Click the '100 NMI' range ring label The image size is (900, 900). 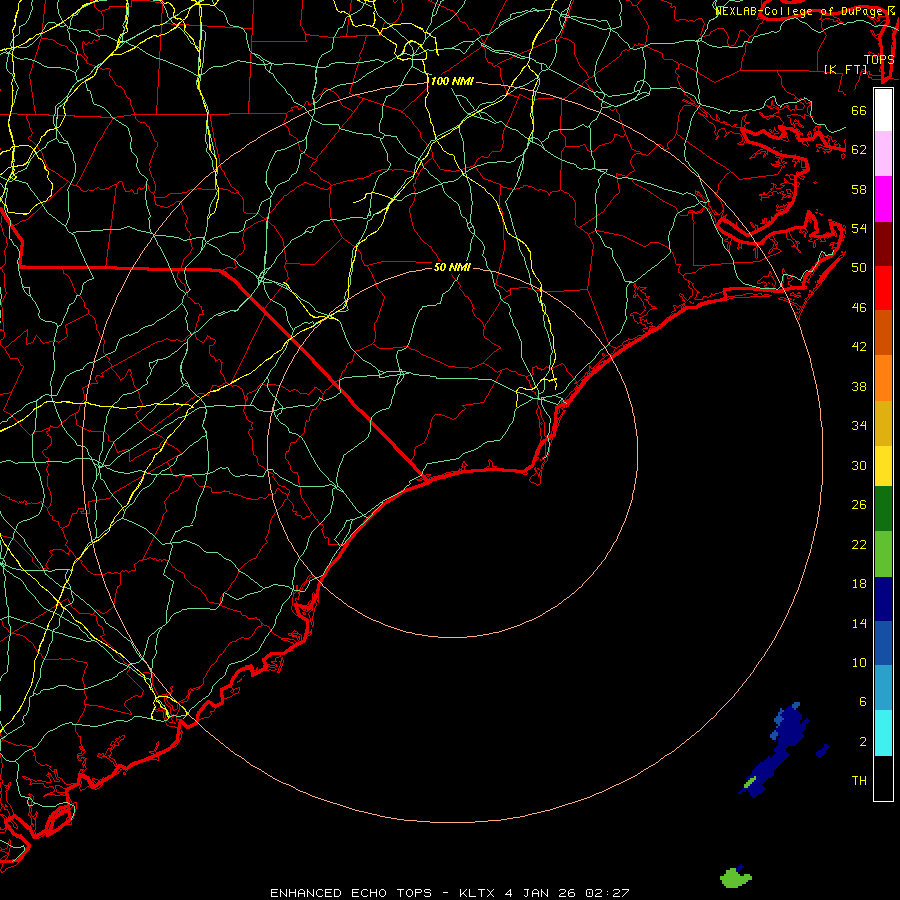(x=452, y=82)
